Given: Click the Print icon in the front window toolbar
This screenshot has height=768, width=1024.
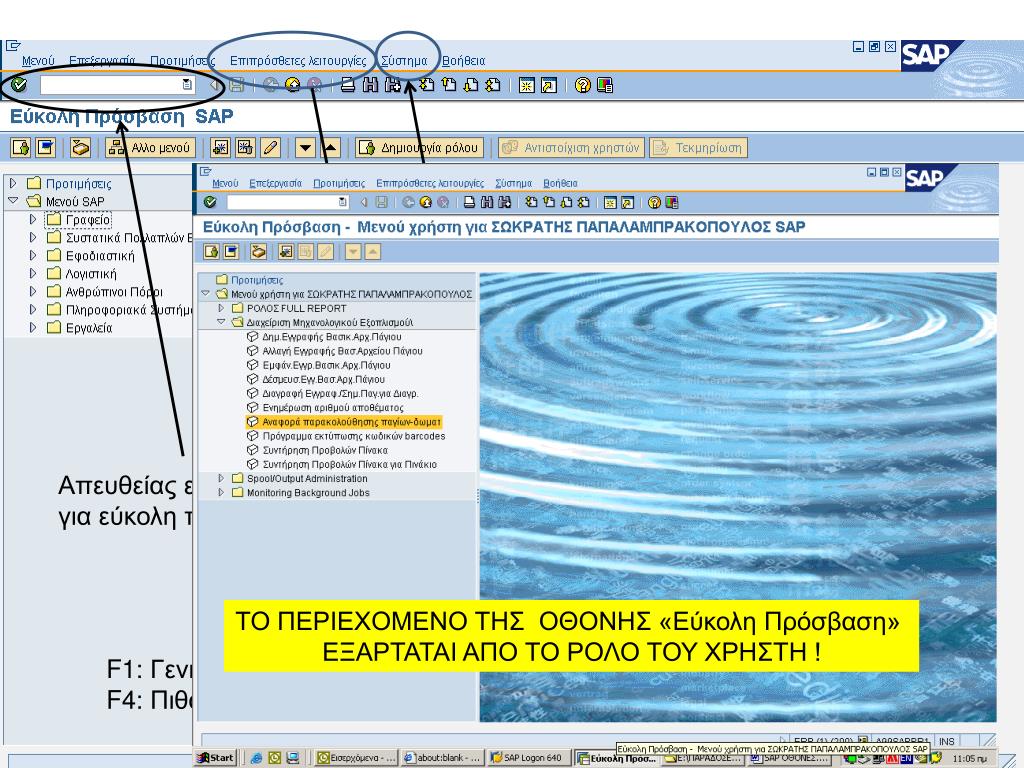Looking at the screenshot, I should [469, 202].
